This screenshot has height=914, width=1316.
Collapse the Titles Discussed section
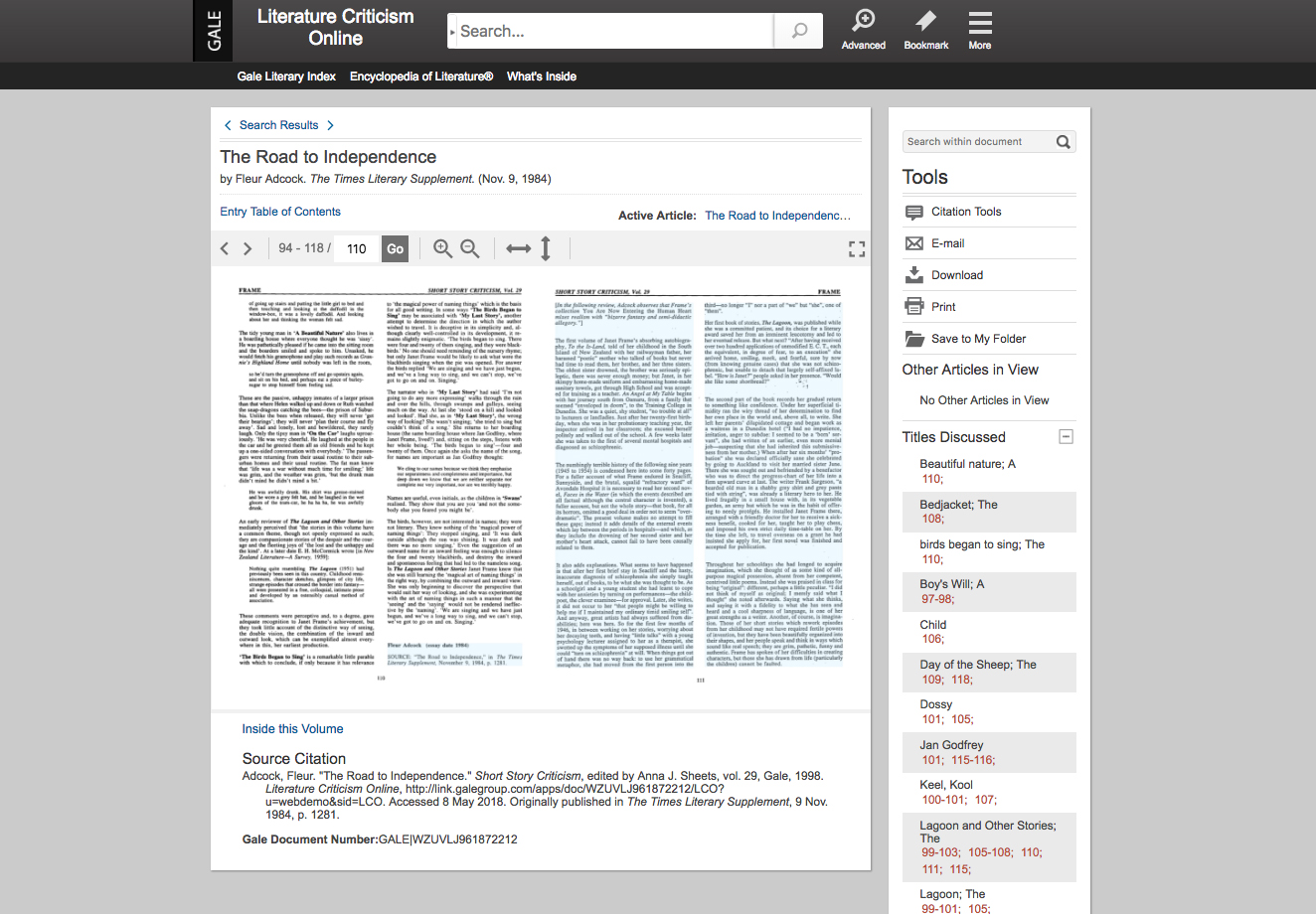point(1066,437)
